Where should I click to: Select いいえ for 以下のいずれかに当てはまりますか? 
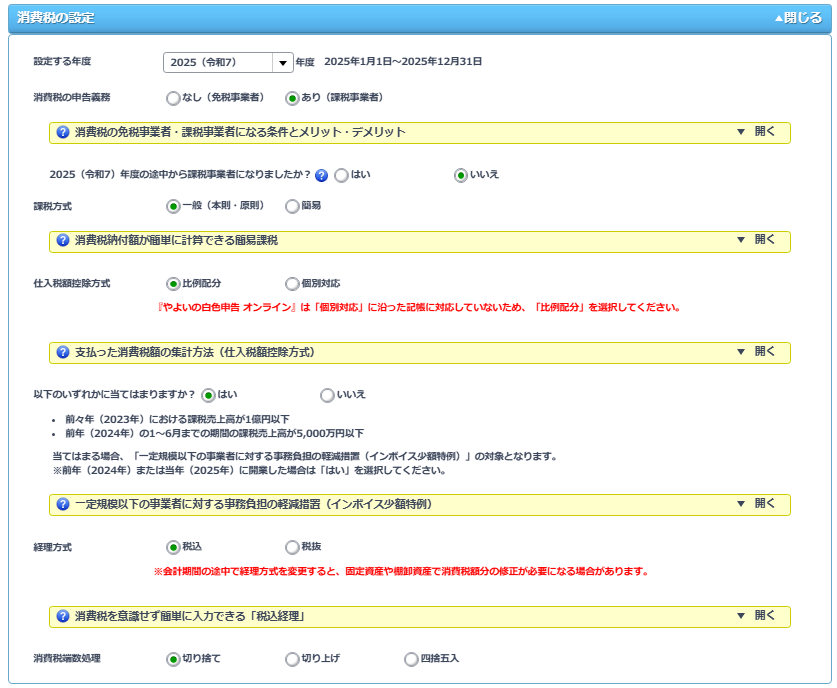point(327,395)
